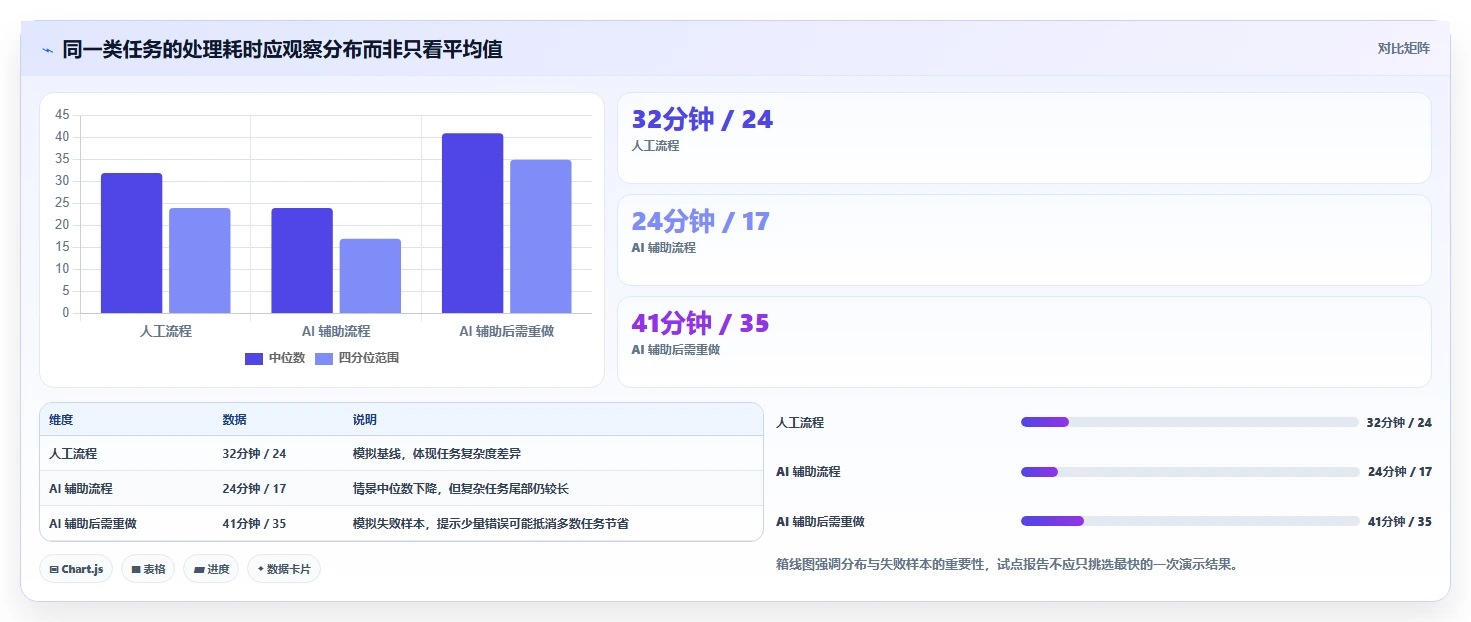Click the AI 辅助流程 median bar in chart
1471x622 pixels.
302,260
